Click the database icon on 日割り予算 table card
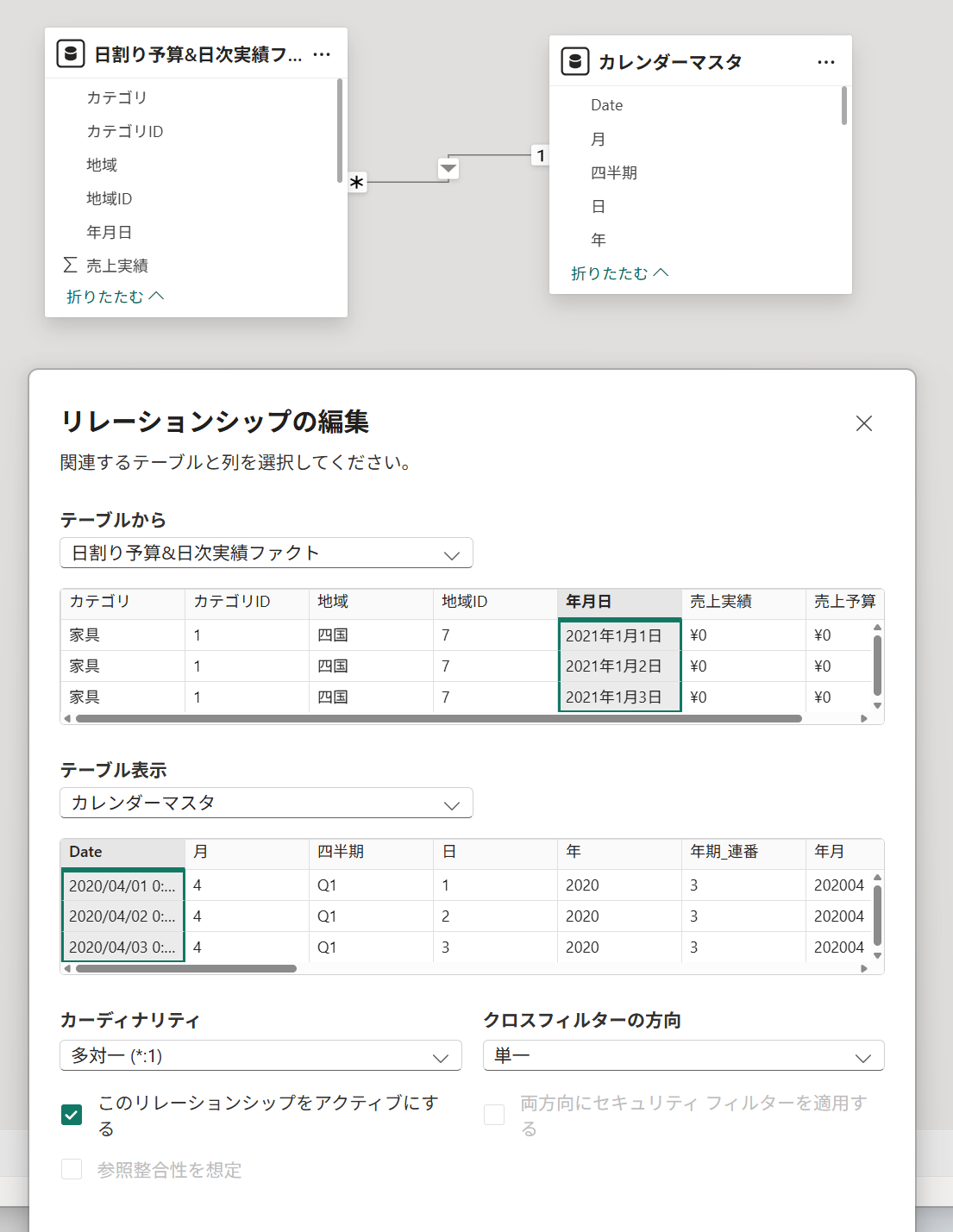Screen dimensions: 953x1232 pyautogui.click(x=71, y=54)
